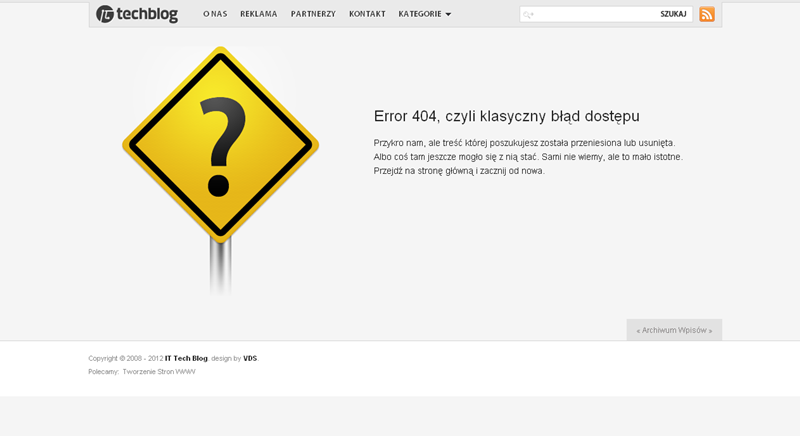The width and height of the screenshot is (800, 436).
Task: Click the « Archiwum Wpisów » button
Action: point(674,330)
